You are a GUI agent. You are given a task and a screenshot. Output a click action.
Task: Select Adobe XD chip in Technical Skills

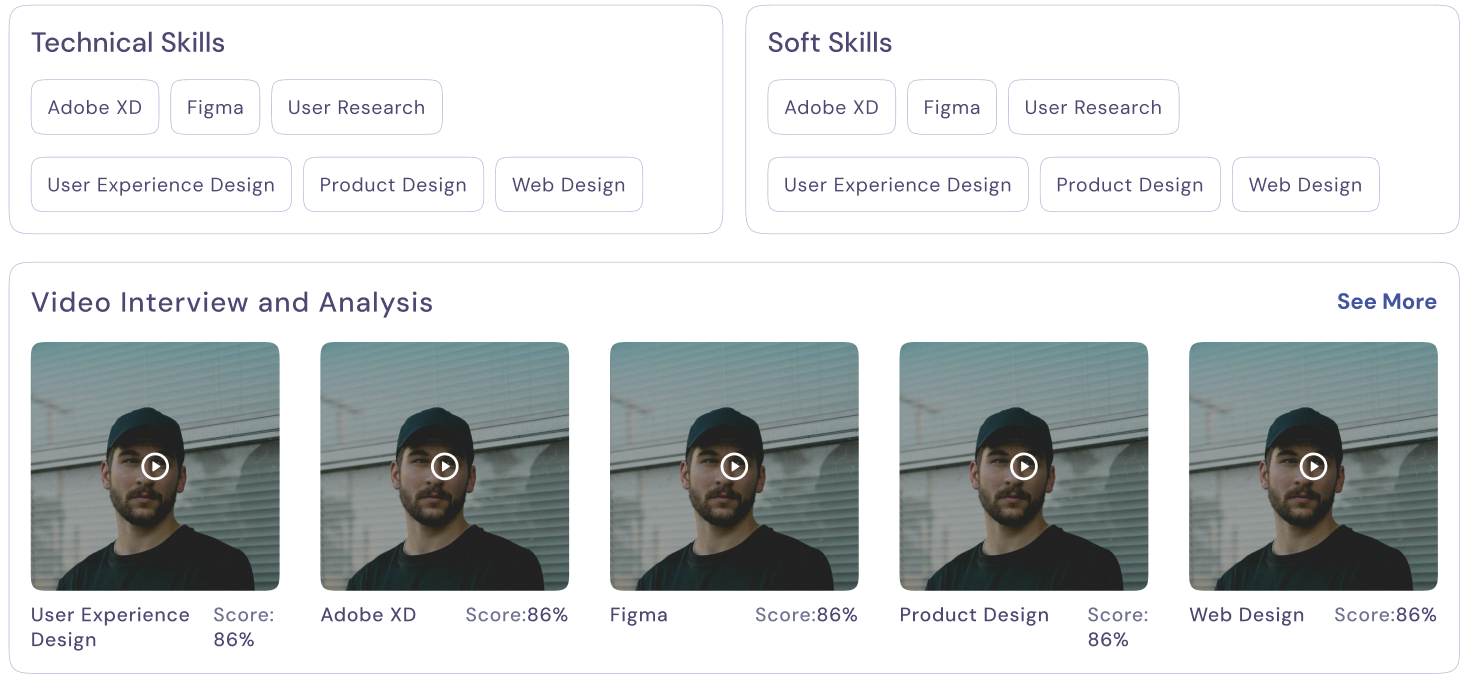click(x=95, y=107)
